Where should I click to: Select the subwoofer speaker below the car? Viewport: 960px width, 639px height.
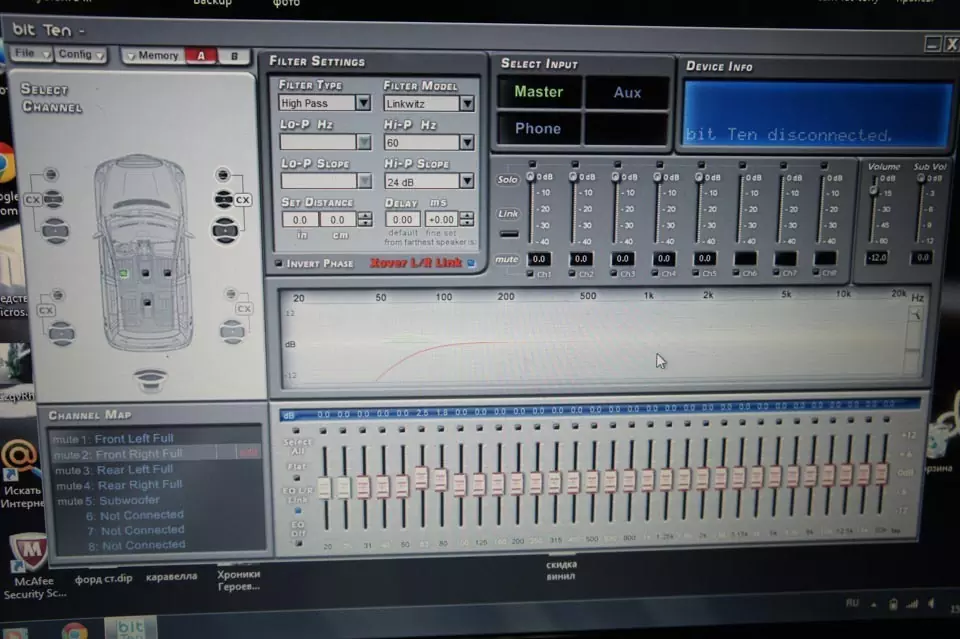[x=150, y=381]
